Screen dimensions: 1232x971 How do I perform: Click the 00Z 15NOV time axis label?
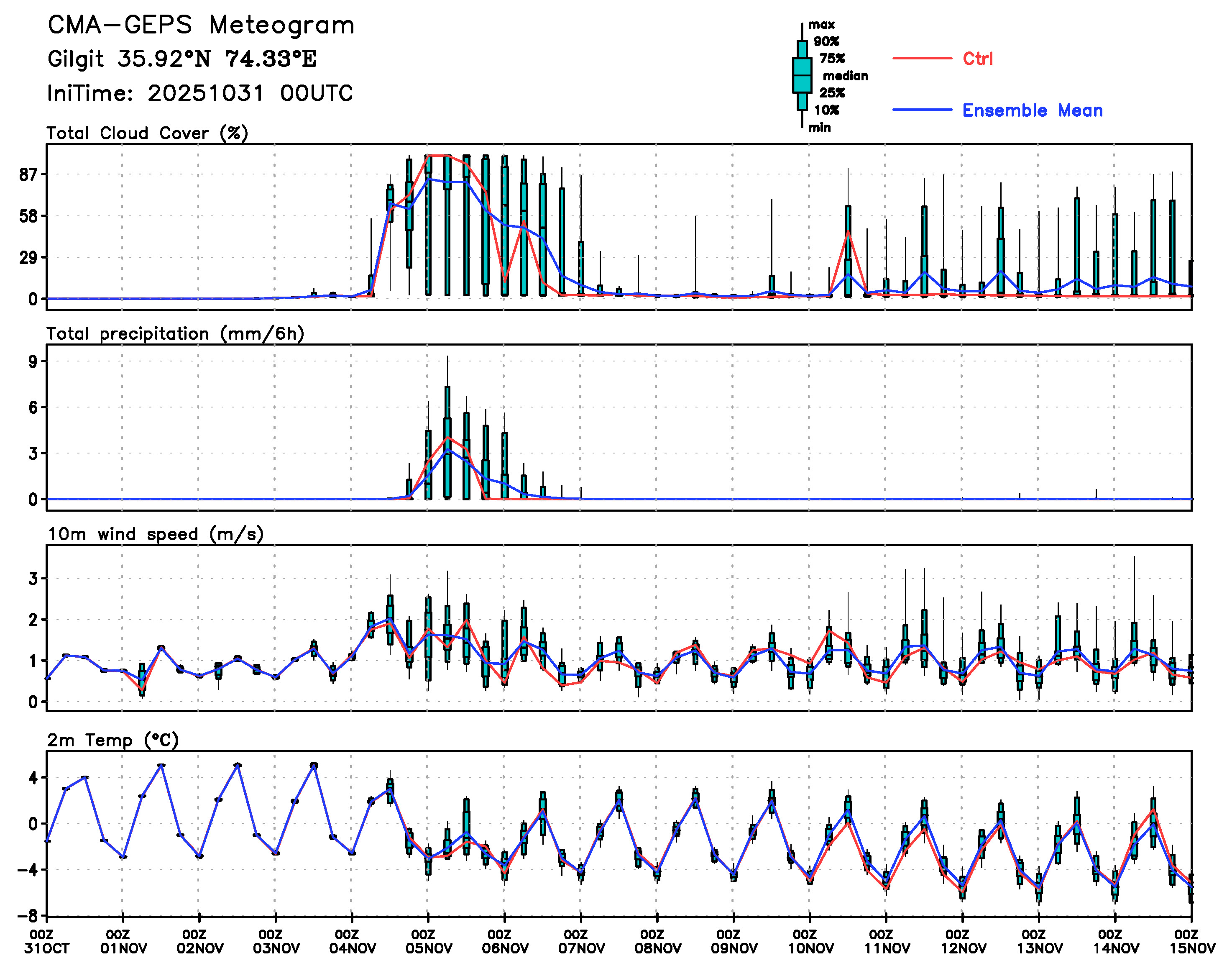click(1191, 941)
